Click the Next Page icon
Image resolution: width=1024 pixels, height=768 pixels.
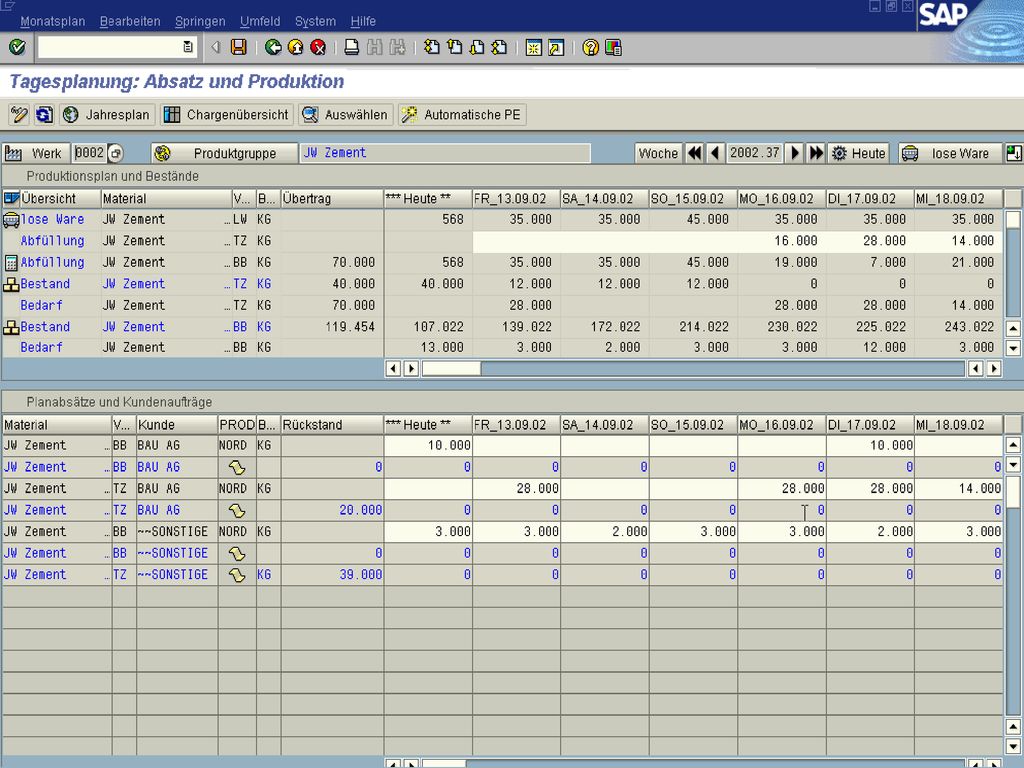click(477, 47)
